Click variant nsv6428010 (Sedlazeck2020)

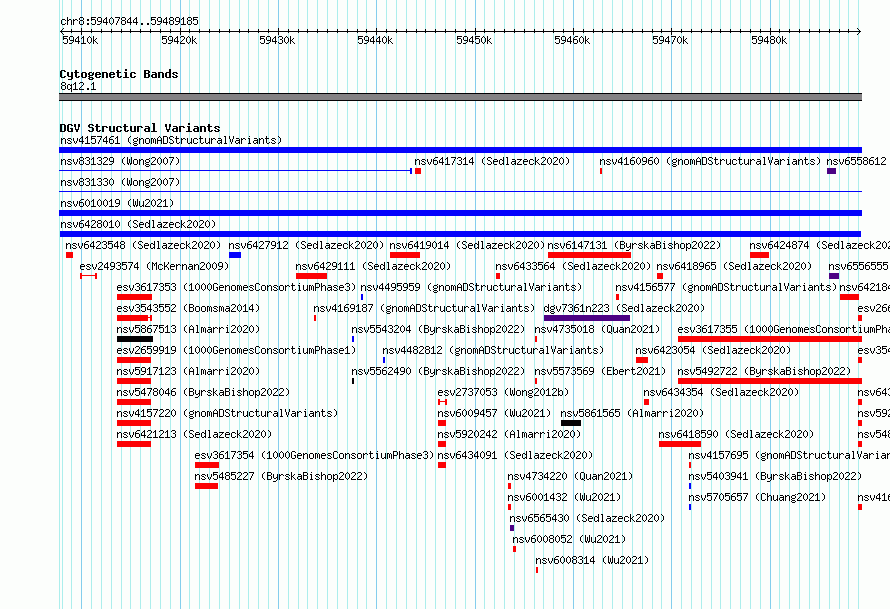pyautogui.click(x=138, y=224)
